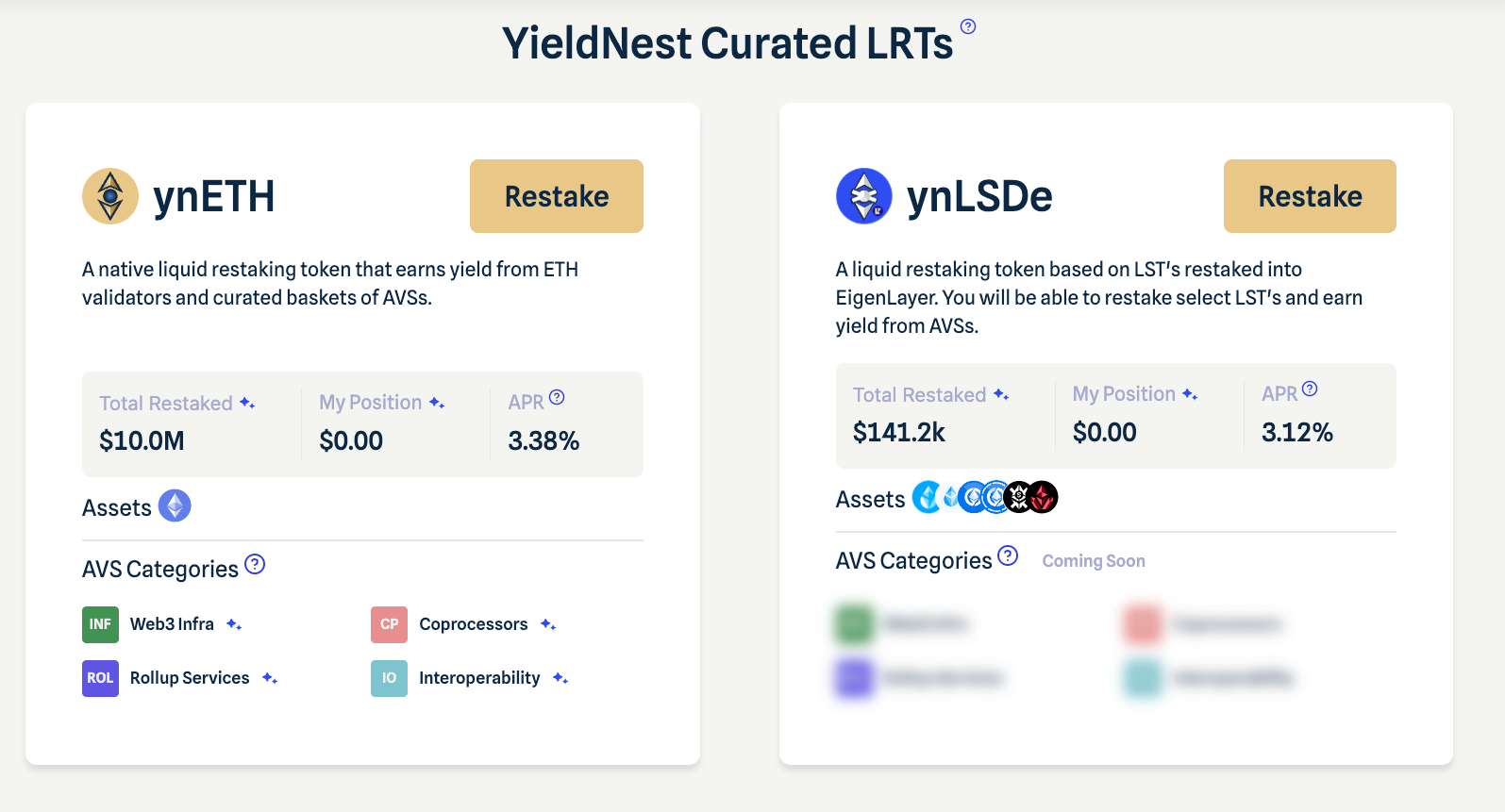Click the help icon next to ynLSDe AVS Categories

1008,555
